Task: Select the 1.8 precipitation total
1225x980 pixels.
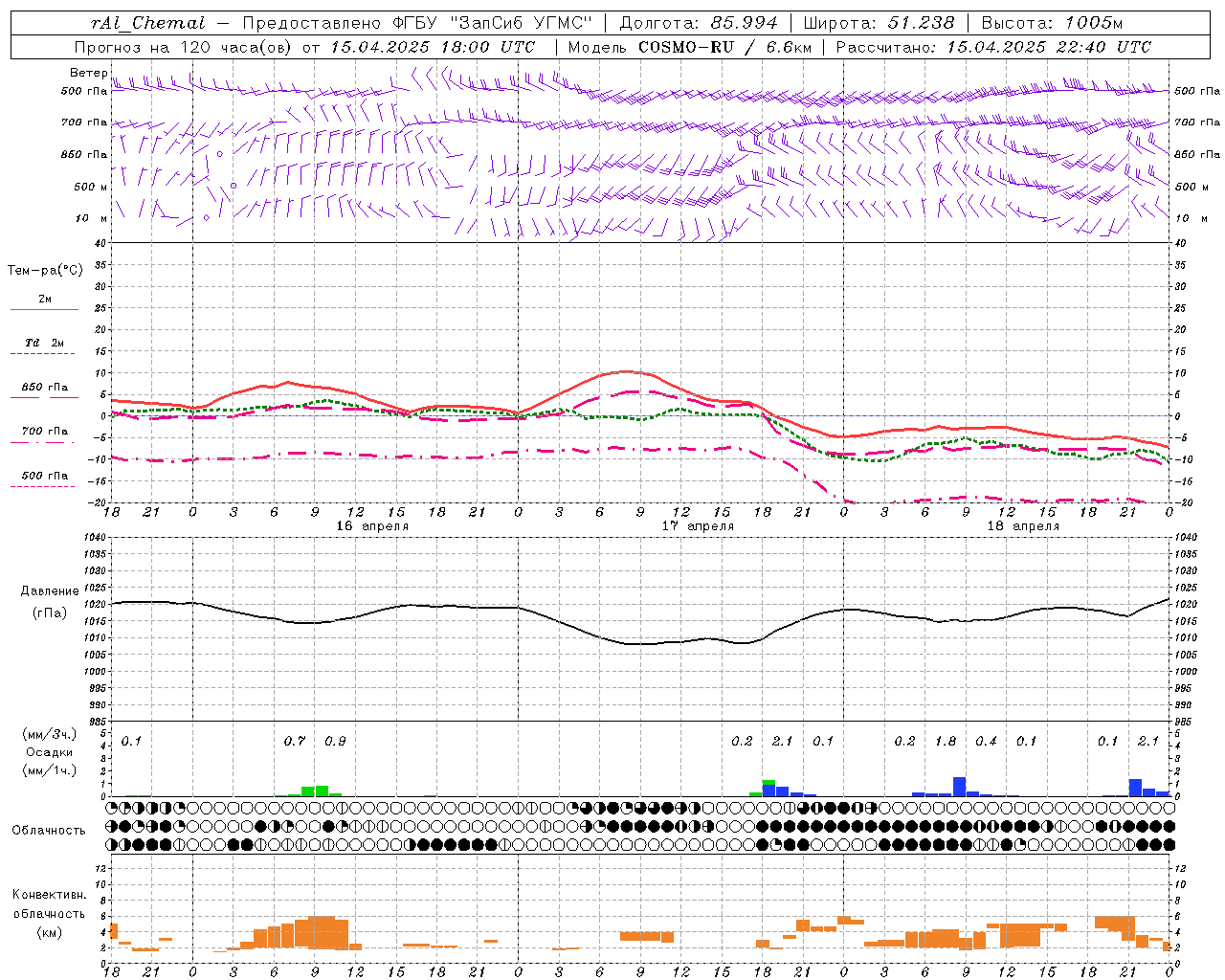Action: (x=946, y=742)
